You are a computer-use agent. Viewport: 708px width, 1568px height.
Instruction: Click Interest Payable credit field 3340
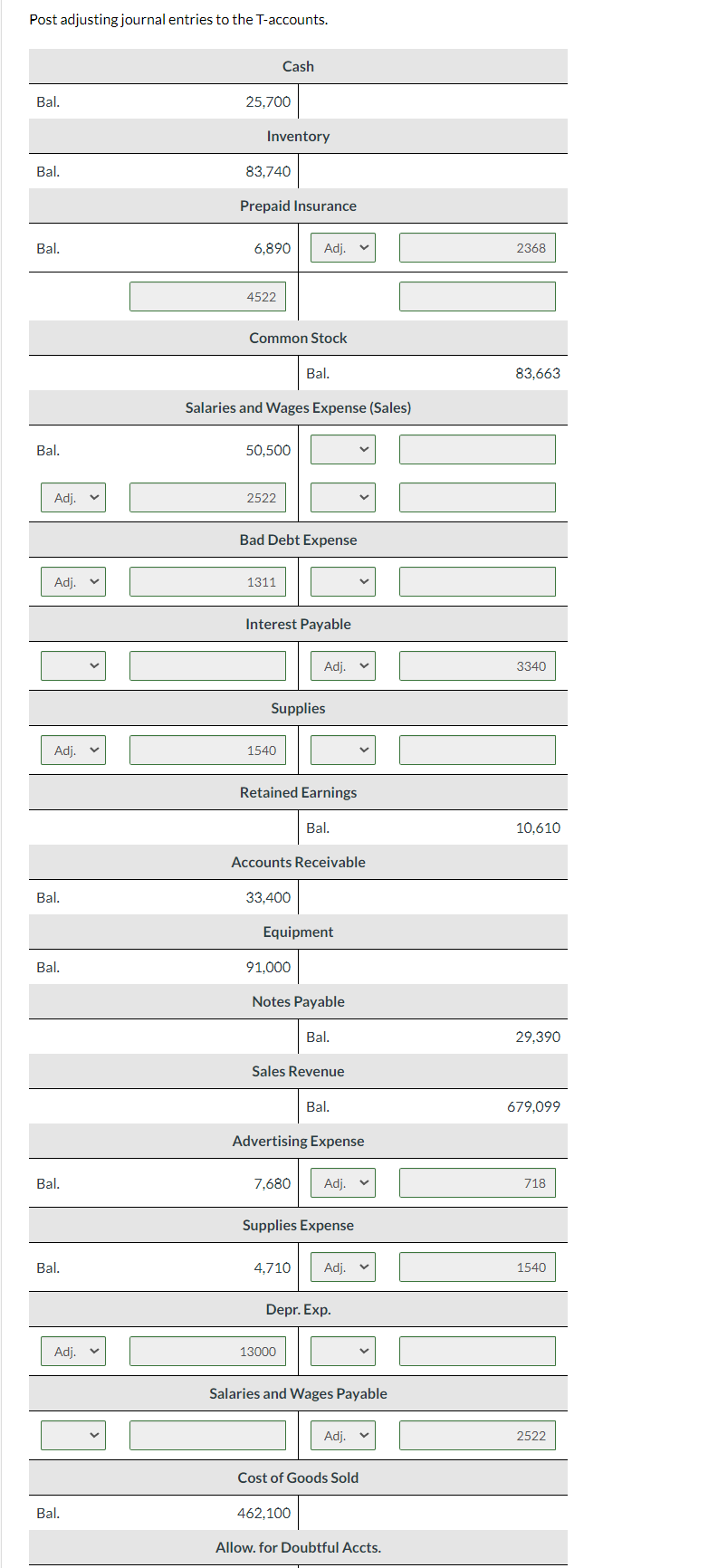pyautogui.click(x=477, y=666)
